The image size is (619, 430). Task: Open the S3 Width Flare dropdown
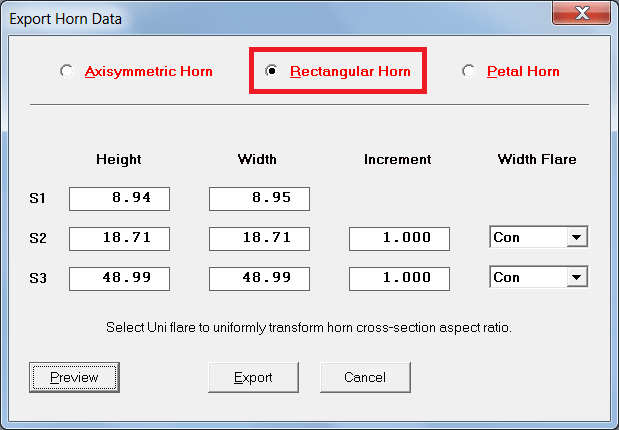577,277
